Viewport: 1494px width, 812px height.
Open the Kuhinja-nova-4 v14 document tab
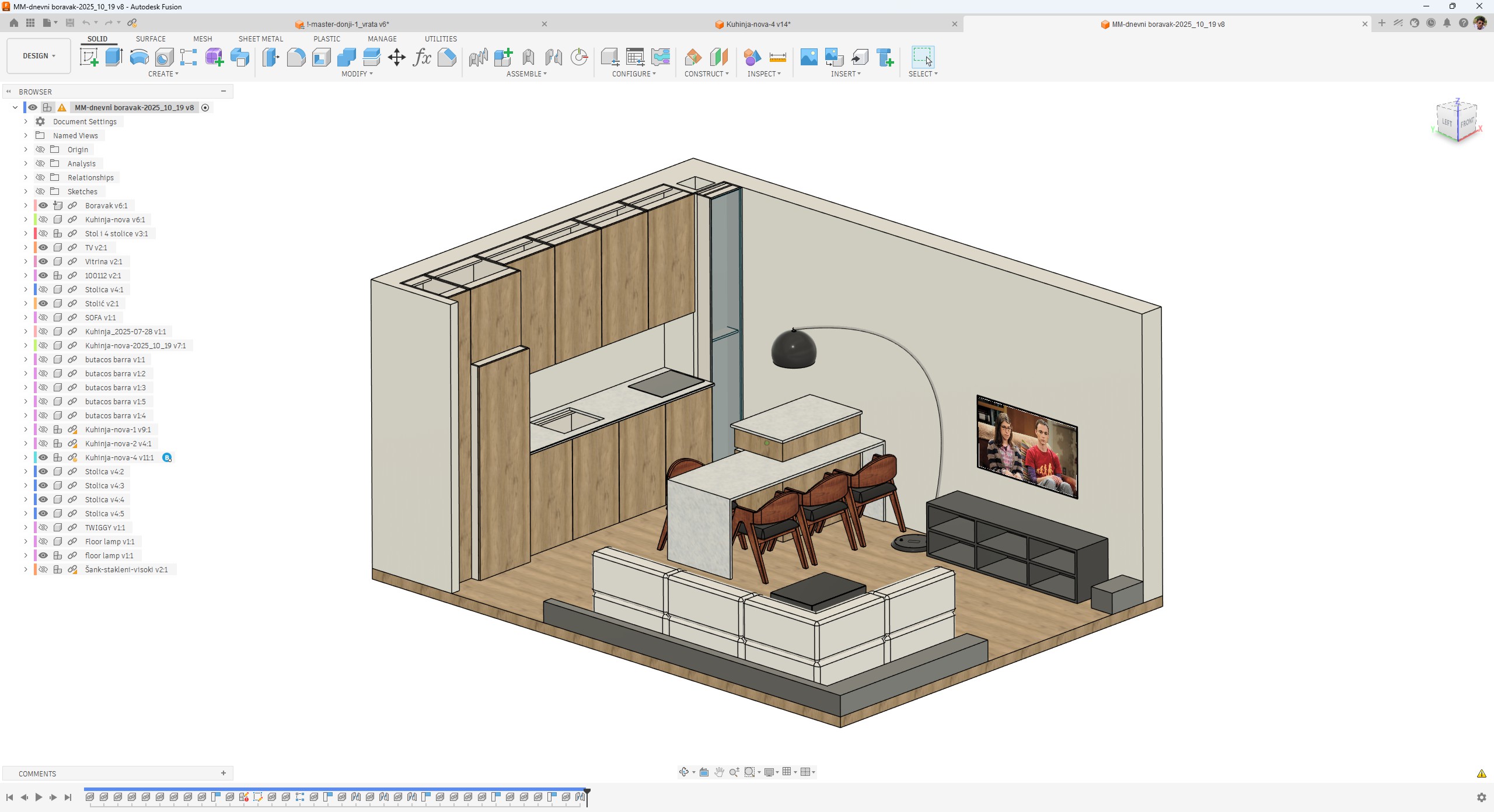pos(758,24)
